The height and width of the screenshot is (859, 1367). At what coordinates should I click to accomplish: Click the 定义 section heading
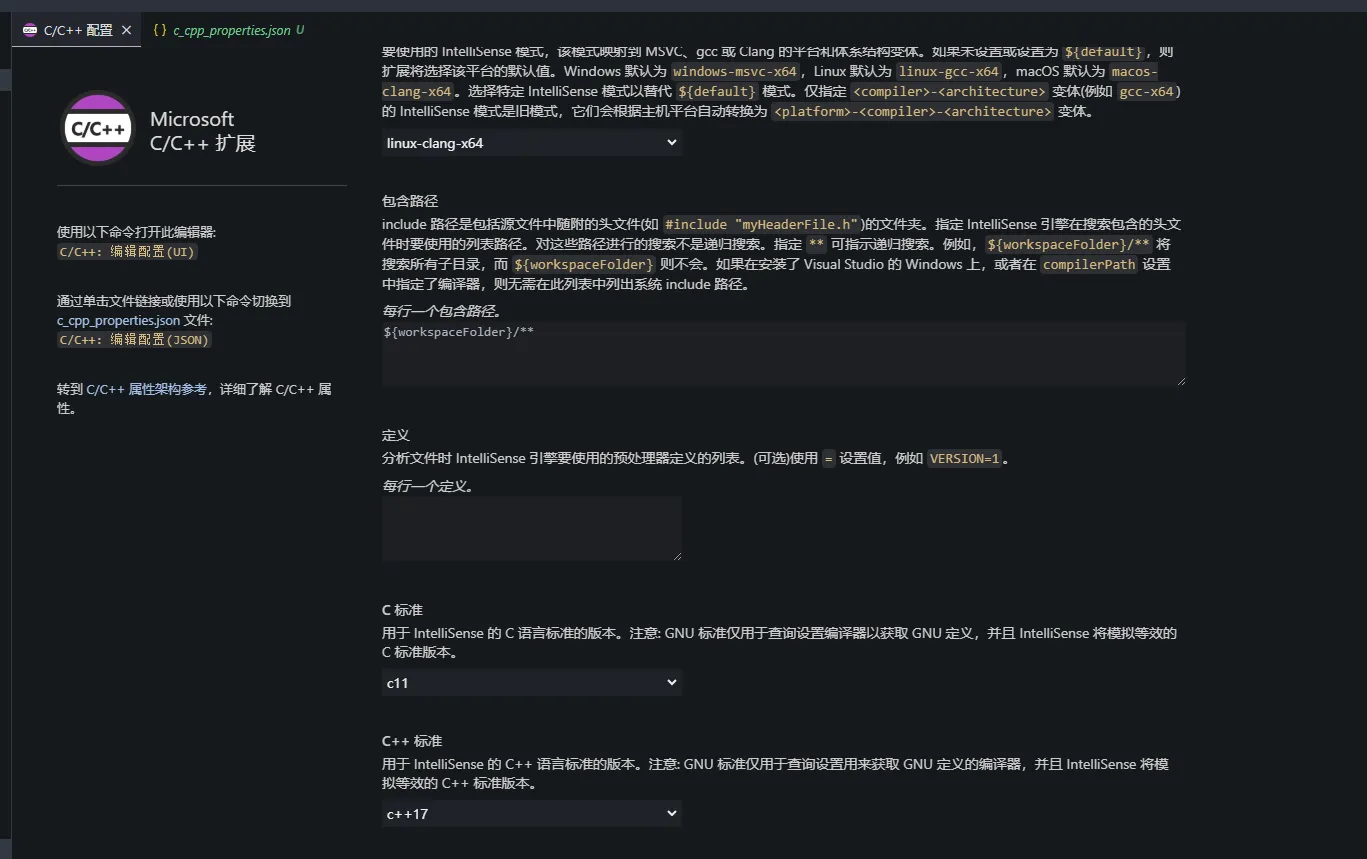(396, 435)
